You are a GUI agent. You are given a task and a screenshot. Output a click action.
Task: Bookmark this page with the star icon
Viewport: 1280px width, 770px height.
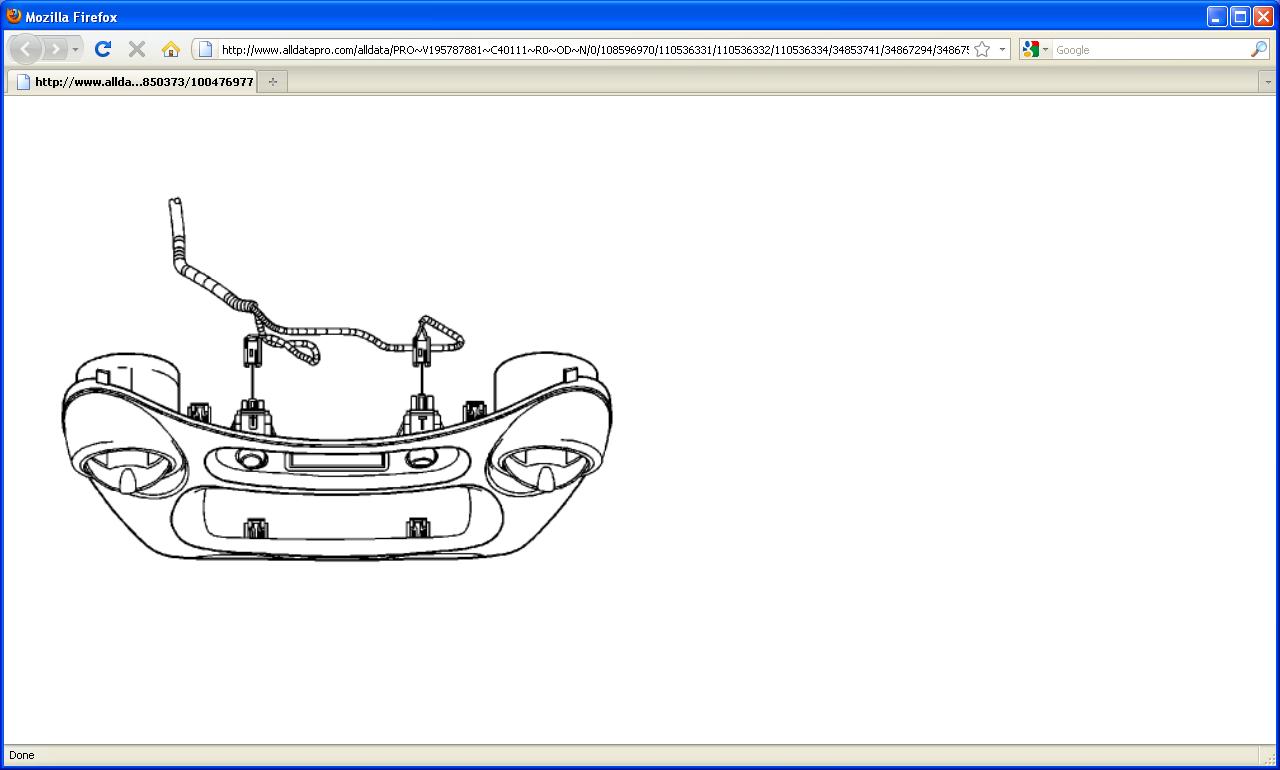pos(982,49)
